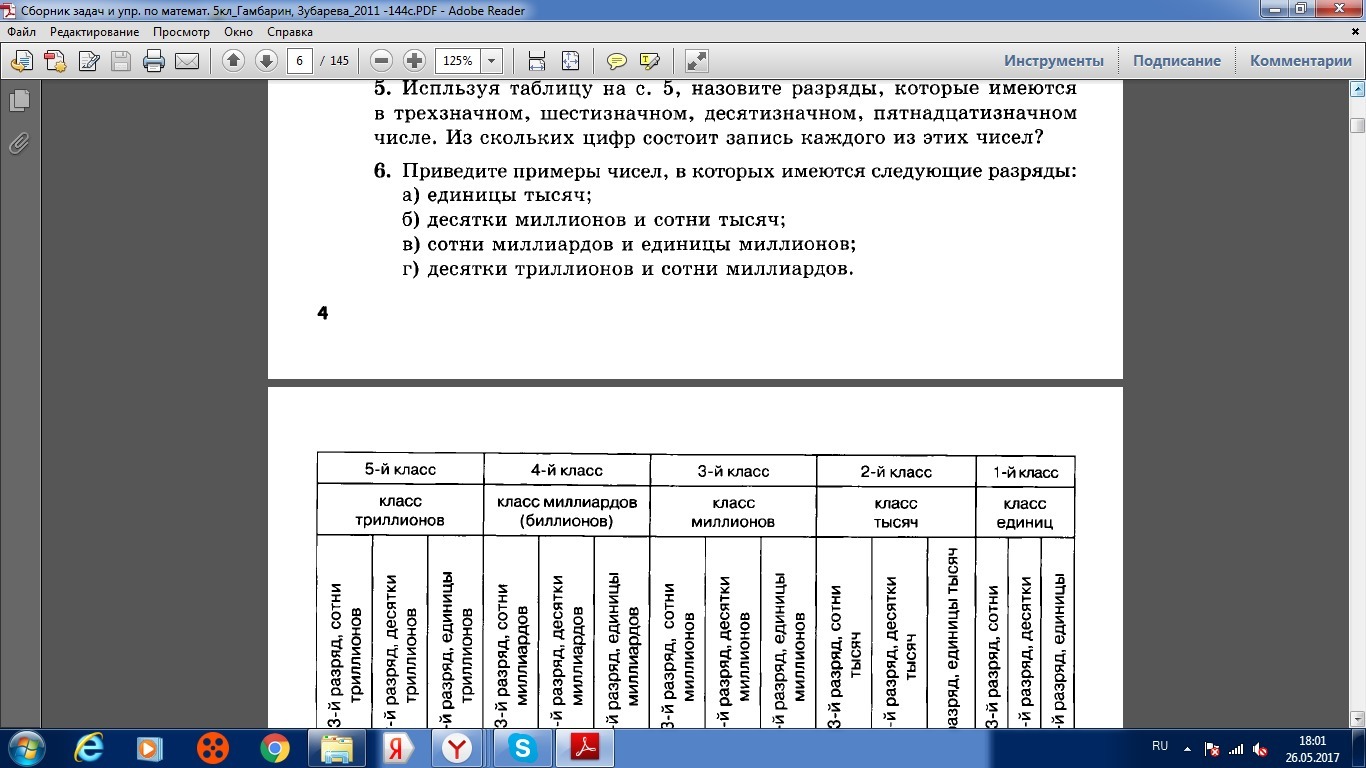Show the Attachments paperclip panel
1366x768 pixels.
click(x=18, y=144)
